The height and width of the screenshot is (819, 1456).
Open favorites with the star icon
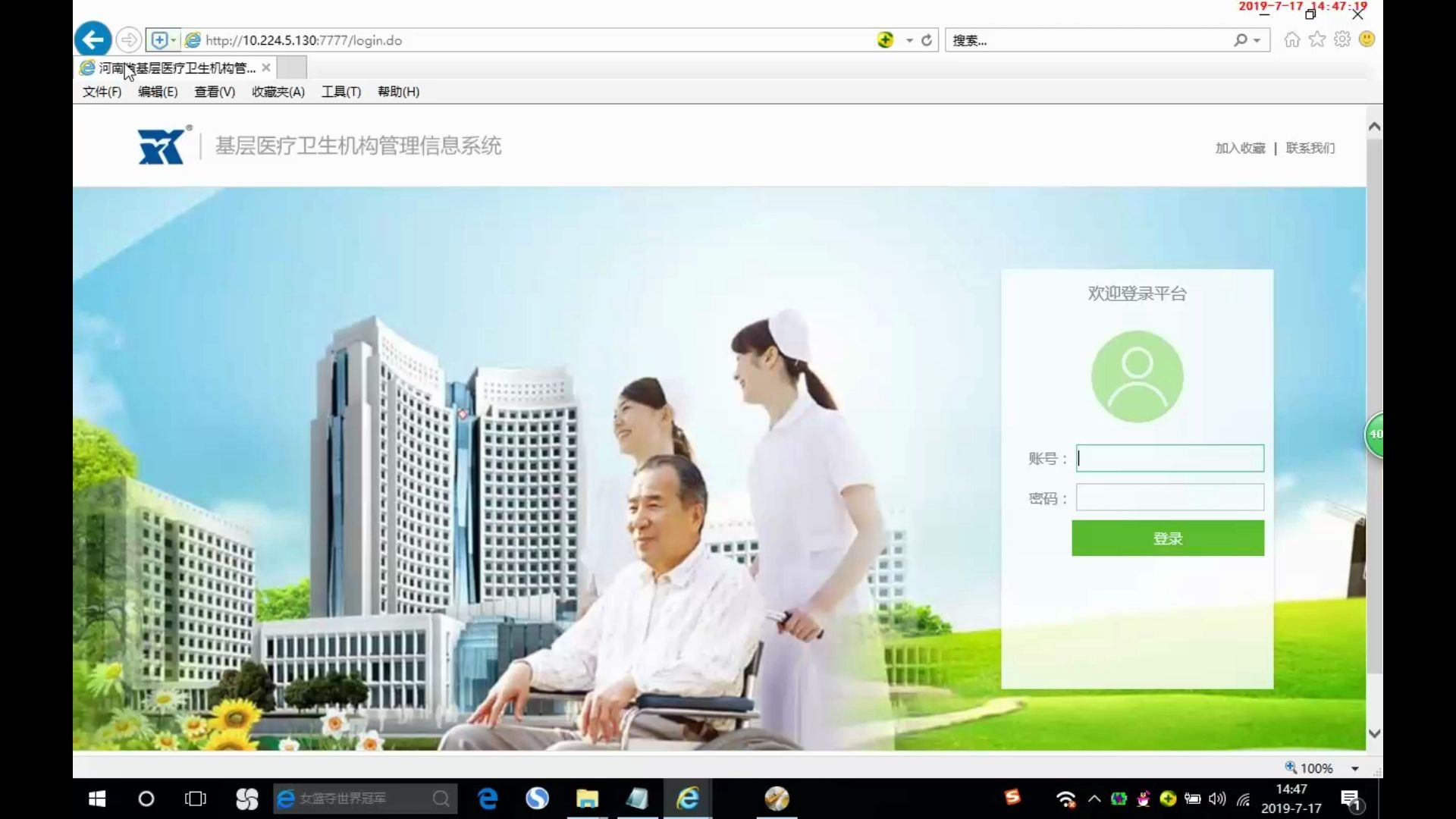[x=1317, y=39]
